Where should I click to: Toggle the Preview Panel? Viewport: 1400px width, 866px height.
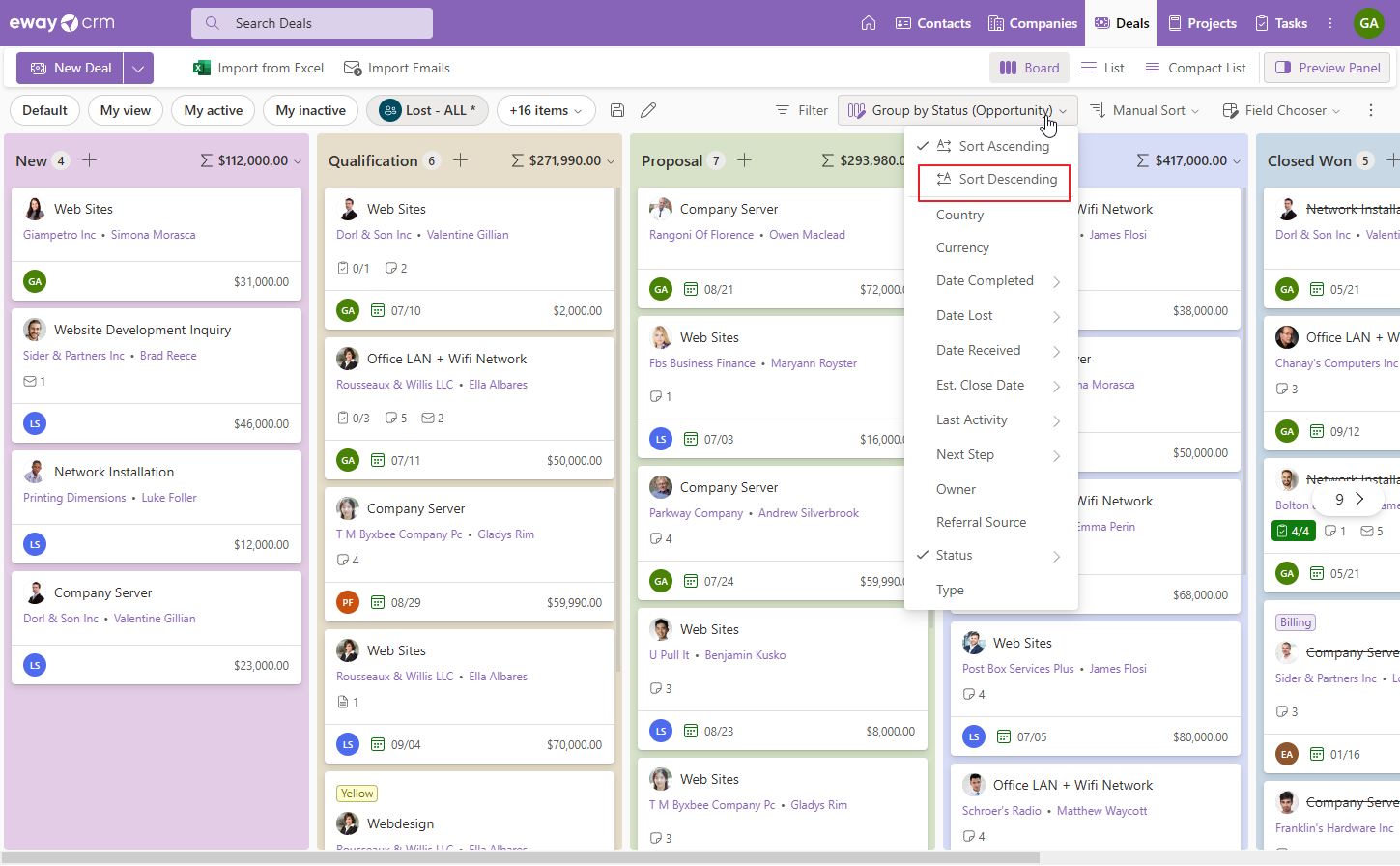point(1329,68)
